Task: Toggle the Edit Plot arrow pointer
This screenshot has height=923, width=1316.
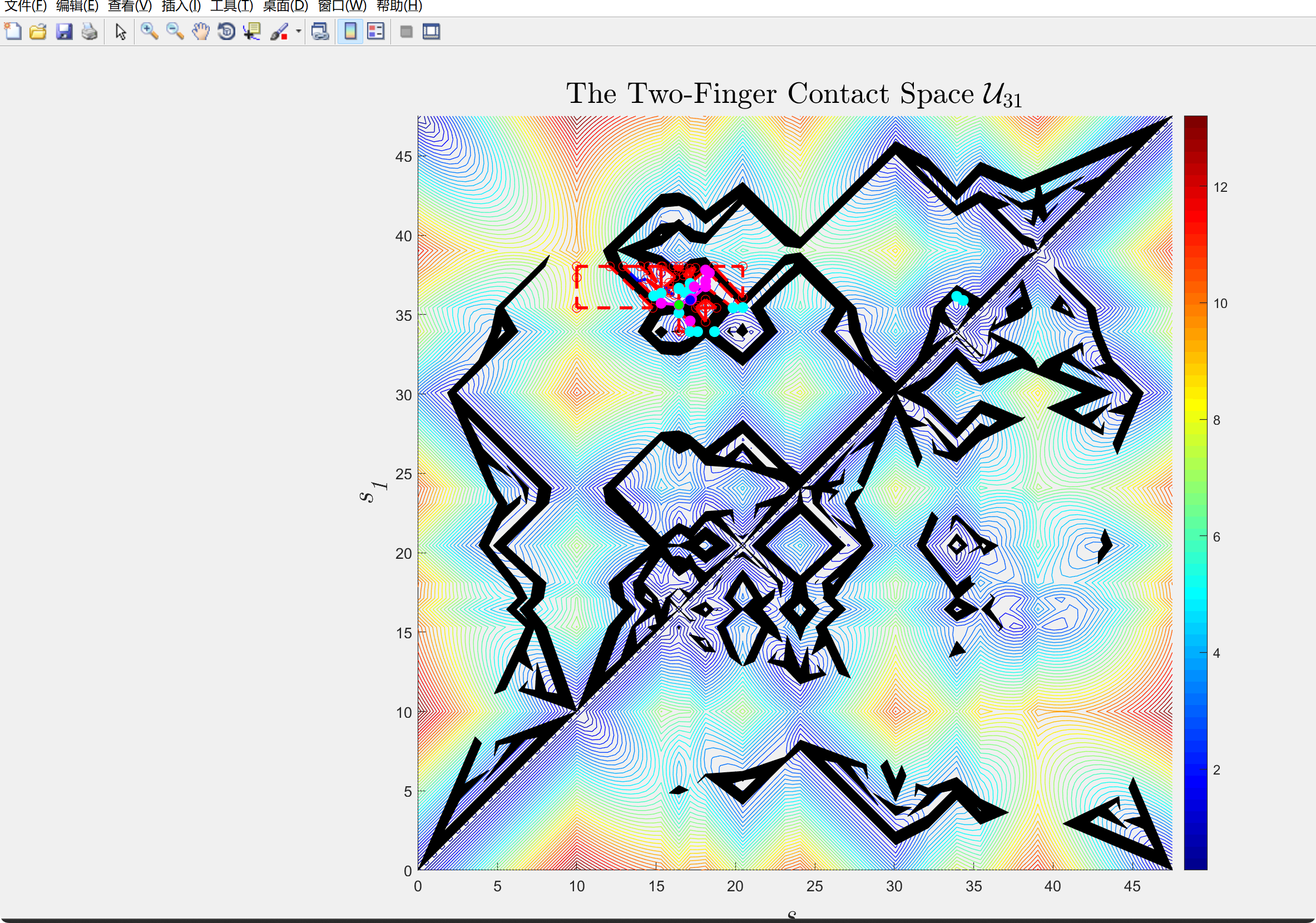Action: coord(120,32)
